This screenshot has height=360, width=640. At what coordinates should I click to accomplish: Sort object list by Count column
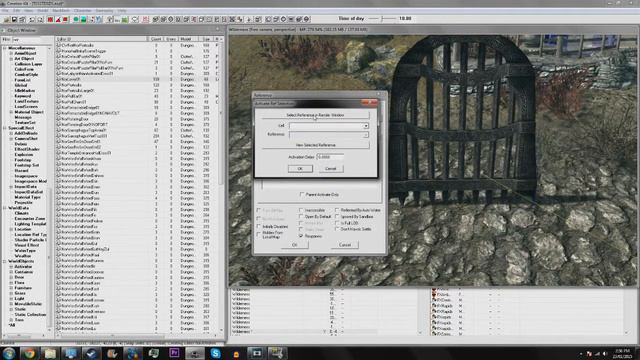(156, 39)
